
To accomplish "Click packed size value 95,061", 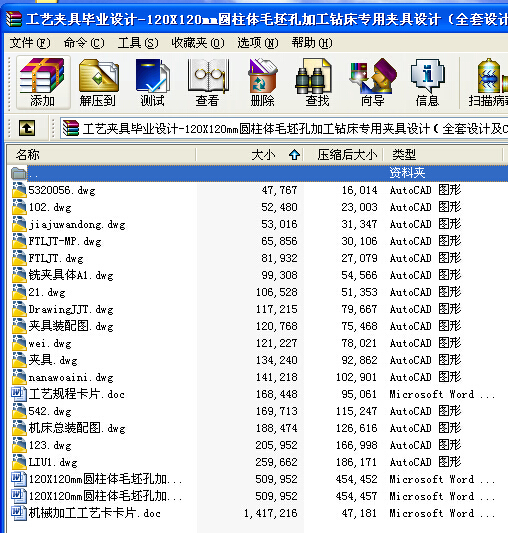I will 359,394.
